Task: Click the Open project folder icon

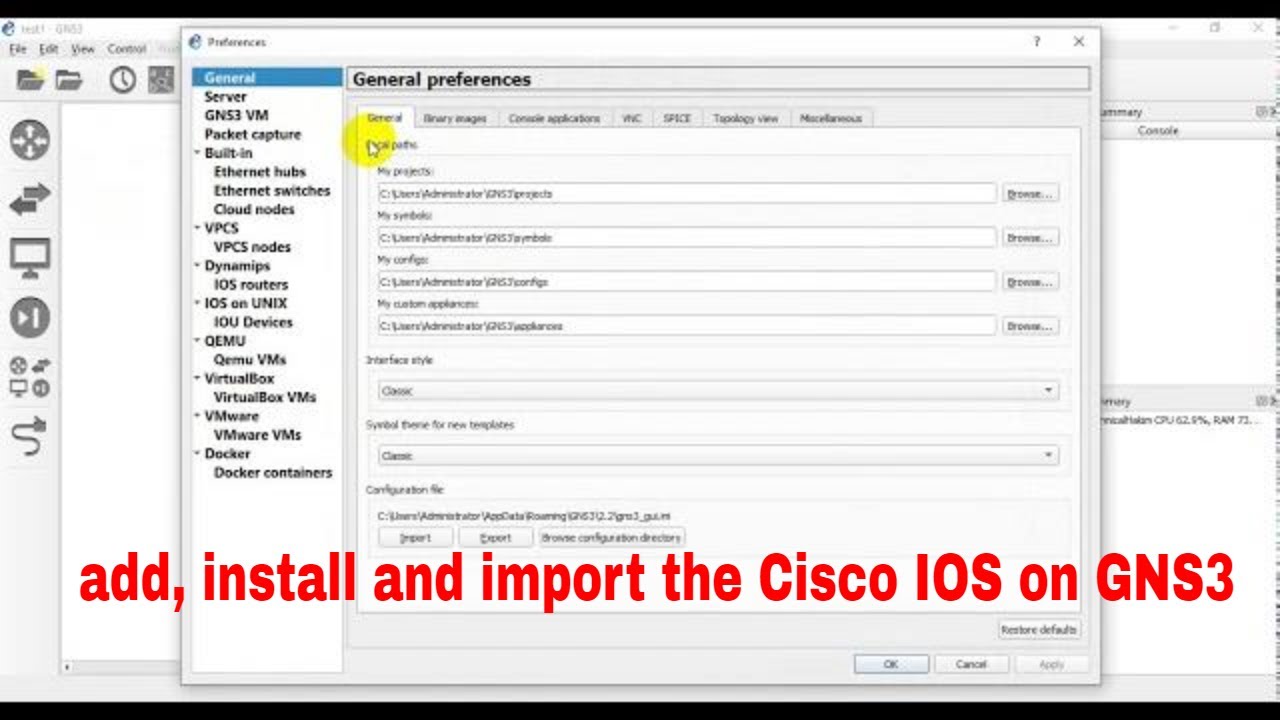Action: (69, 80)
